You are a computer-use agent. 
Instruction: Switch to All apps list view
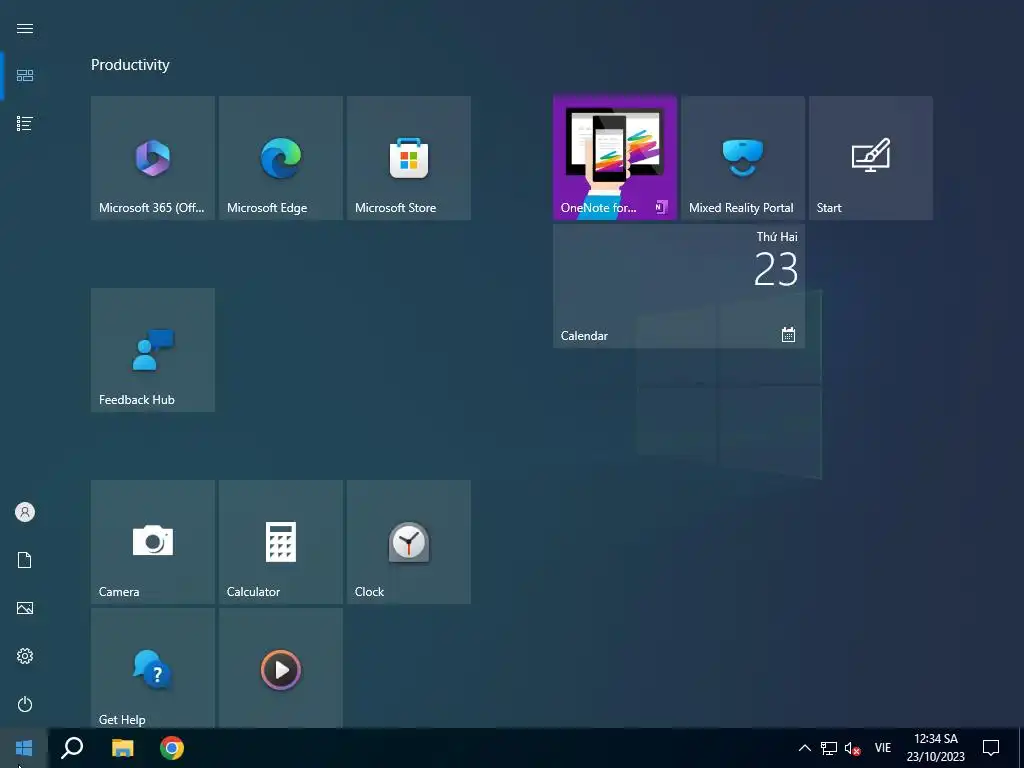click(x=25, y=123)
